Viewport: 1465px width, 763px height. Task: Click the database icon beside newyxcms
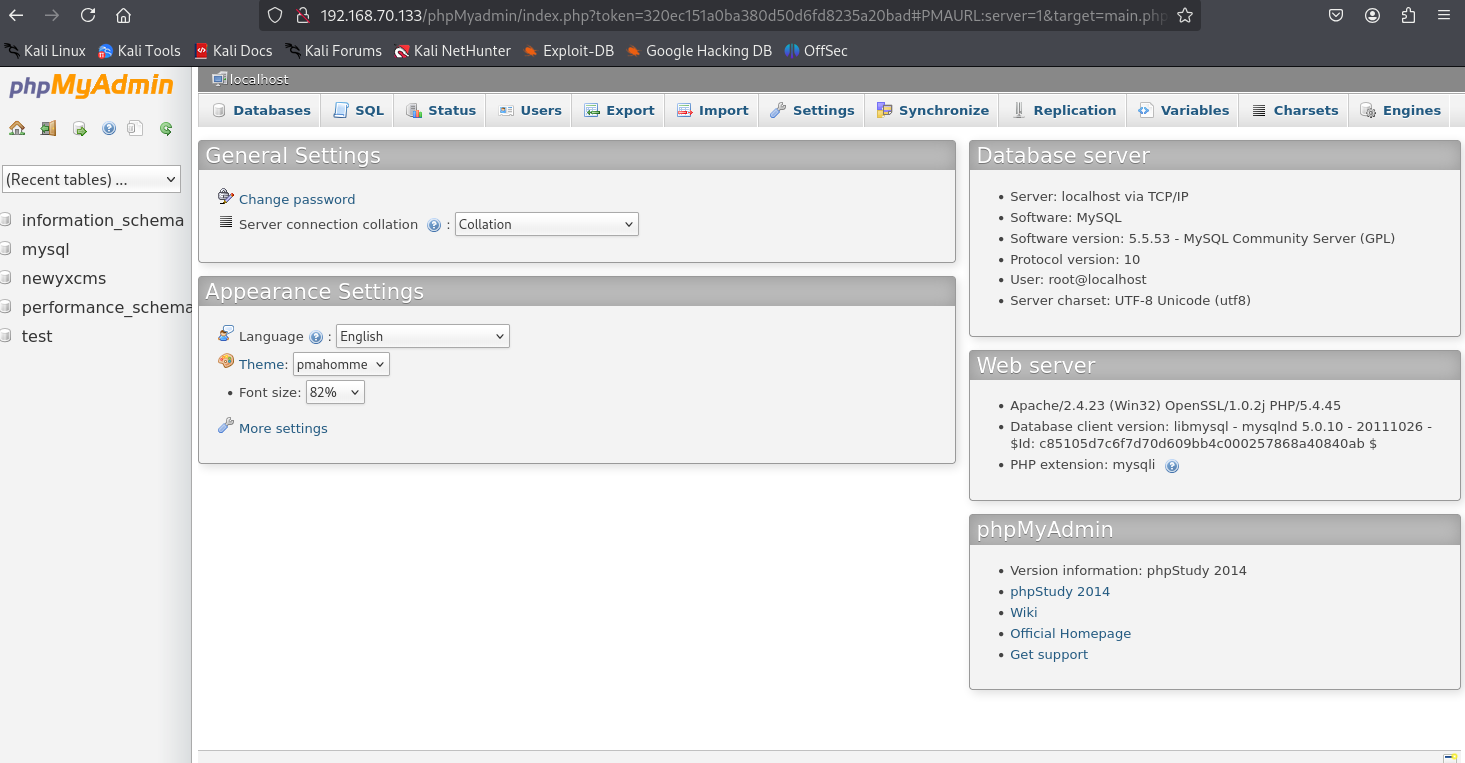[x=6, y=278]
